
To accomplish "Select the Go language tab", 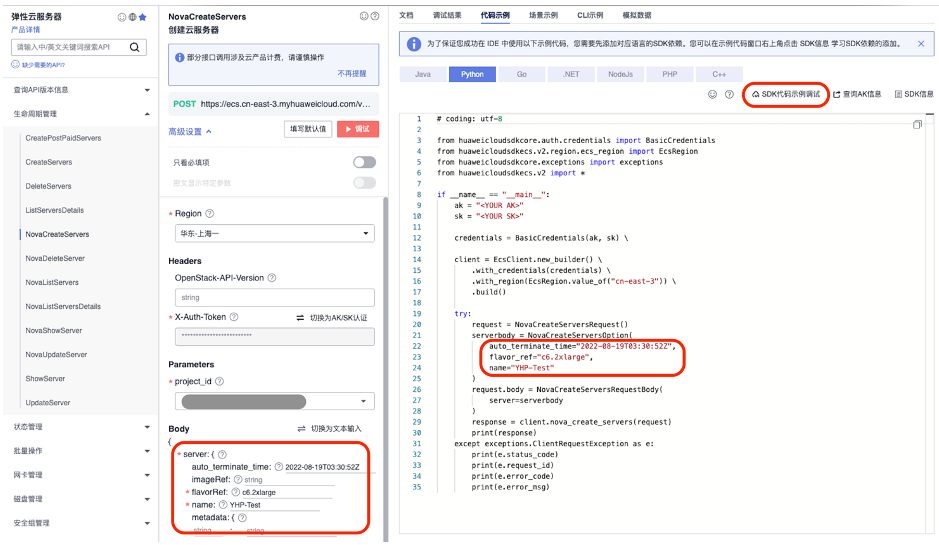I will (522, 74).
